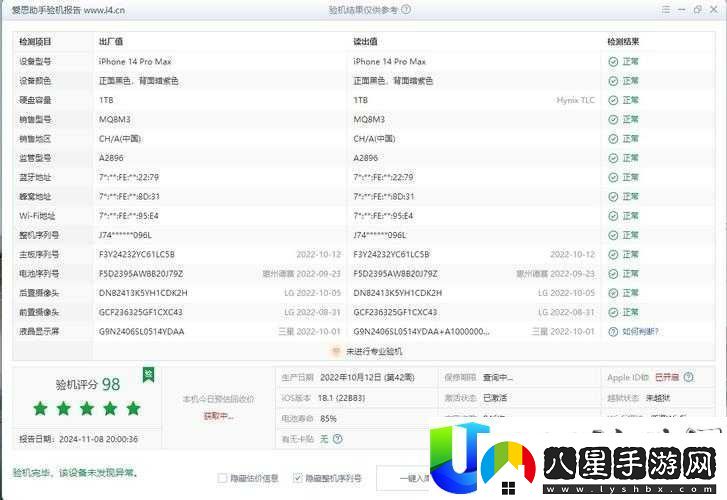The image size is (727, 500).
Task: Click the check icon in the 设备型号 row
Action: pyautogui.click(x=613, y=62)
